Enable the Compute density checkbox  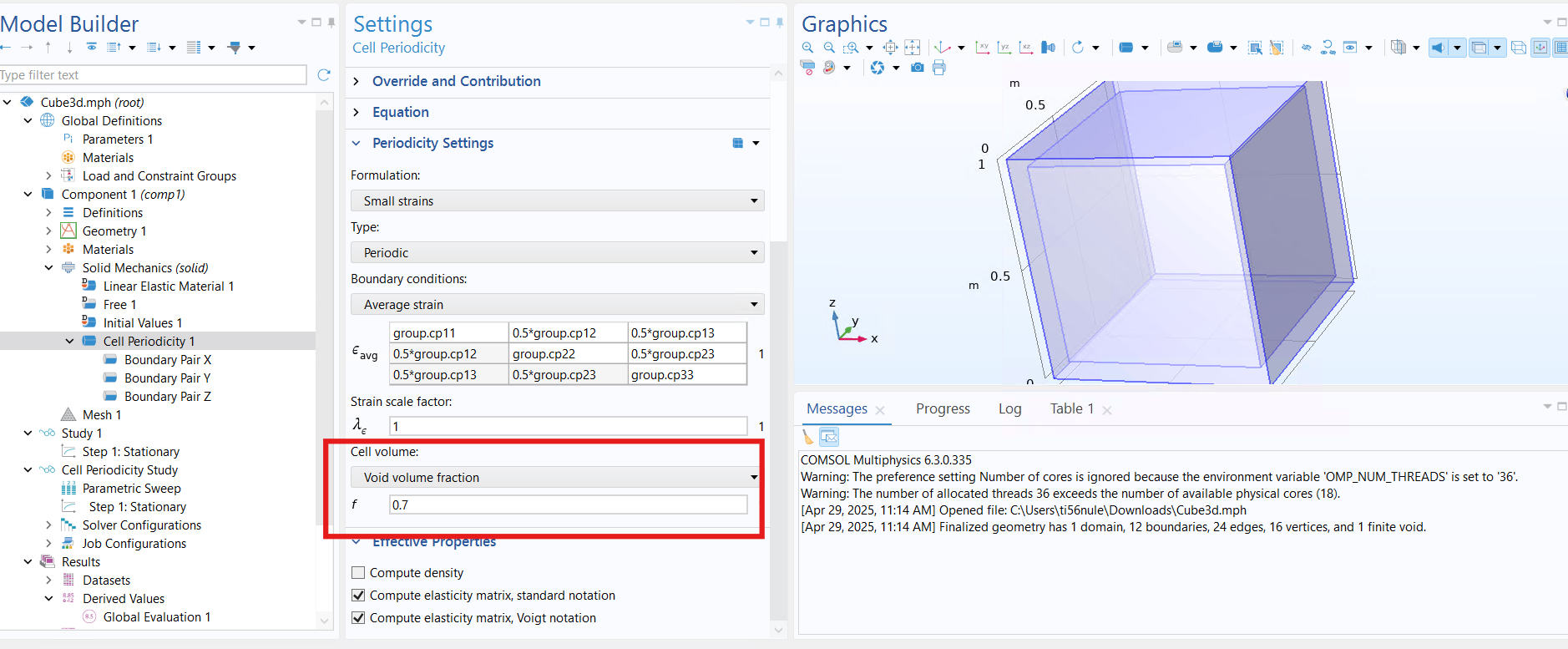pyautogui.click(x=359, y=573)
